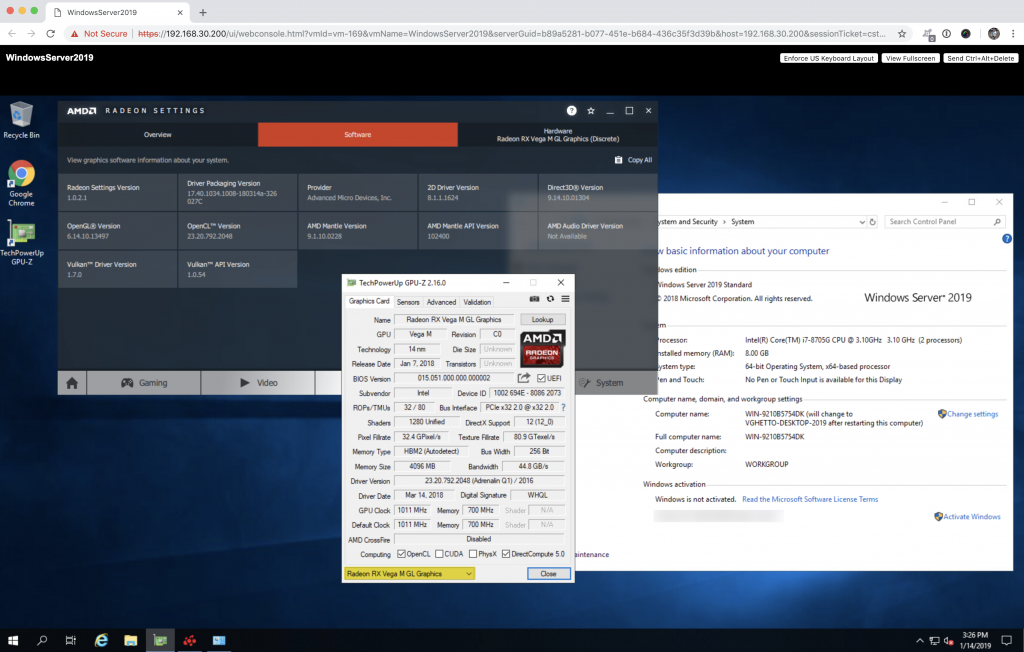
Task: Open the Gaming section in Radeon Settings
Action: pos(144,383)
